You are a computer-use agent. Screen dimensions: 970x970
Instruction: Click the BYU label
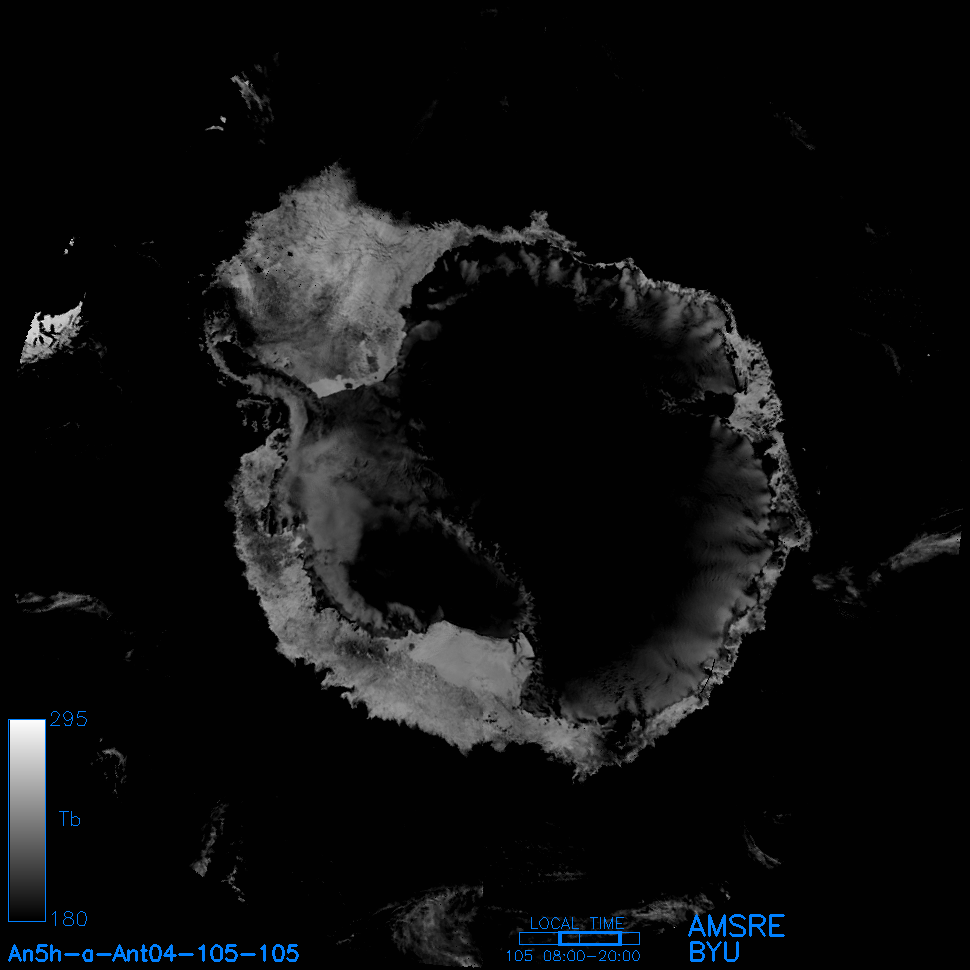tap(714, 952)
